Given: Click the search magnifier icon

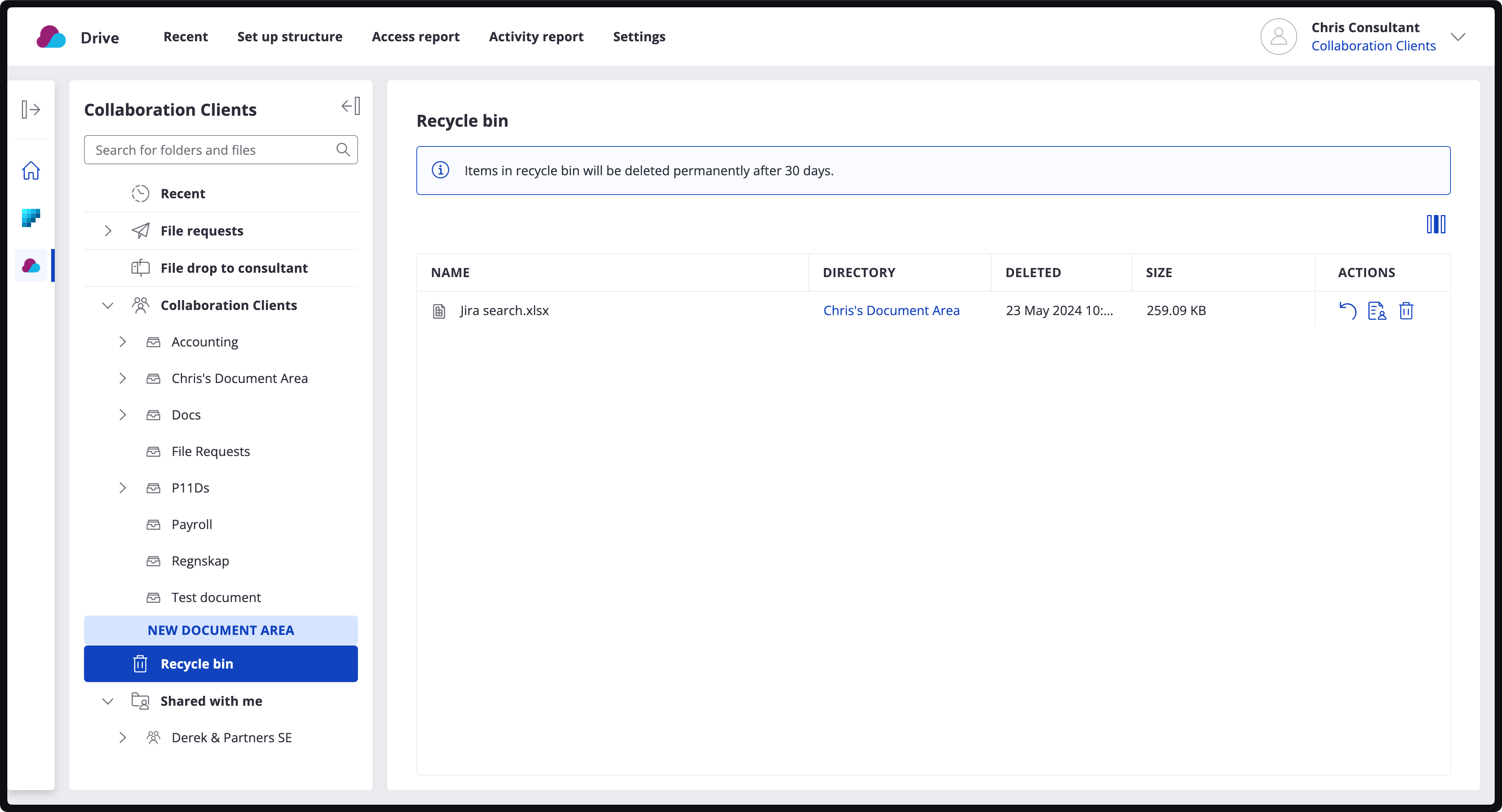Looking at the screenshot, I should [x=343, y=150].
